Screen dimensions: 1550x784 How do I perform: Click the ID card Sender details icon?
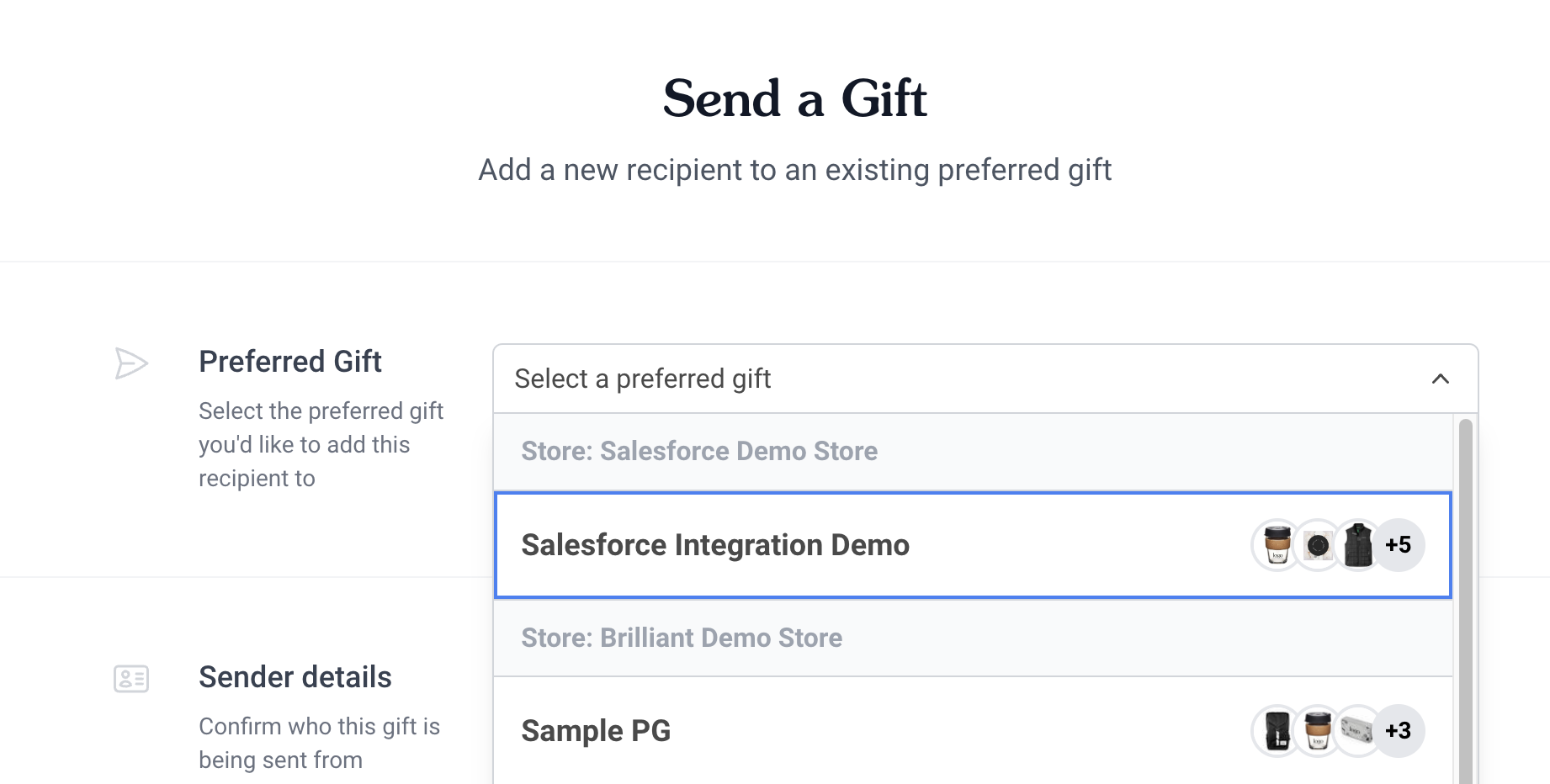click(131, 679)
